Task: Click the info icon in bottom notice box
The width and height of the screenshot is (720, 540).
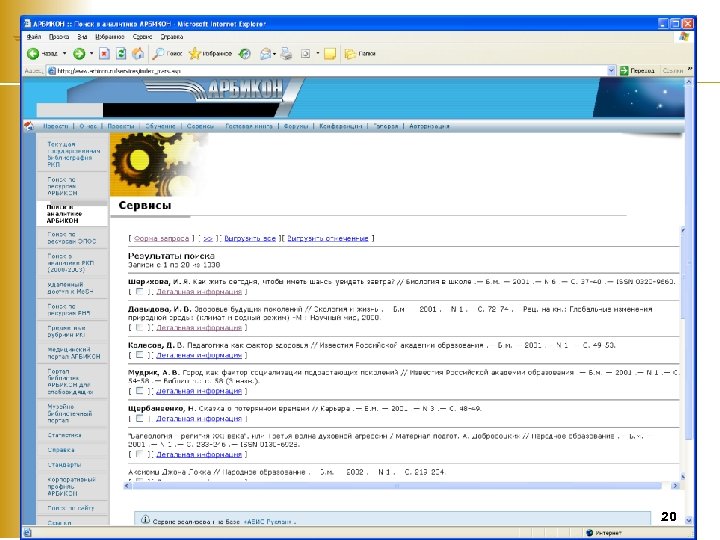Action: (145, 520)
